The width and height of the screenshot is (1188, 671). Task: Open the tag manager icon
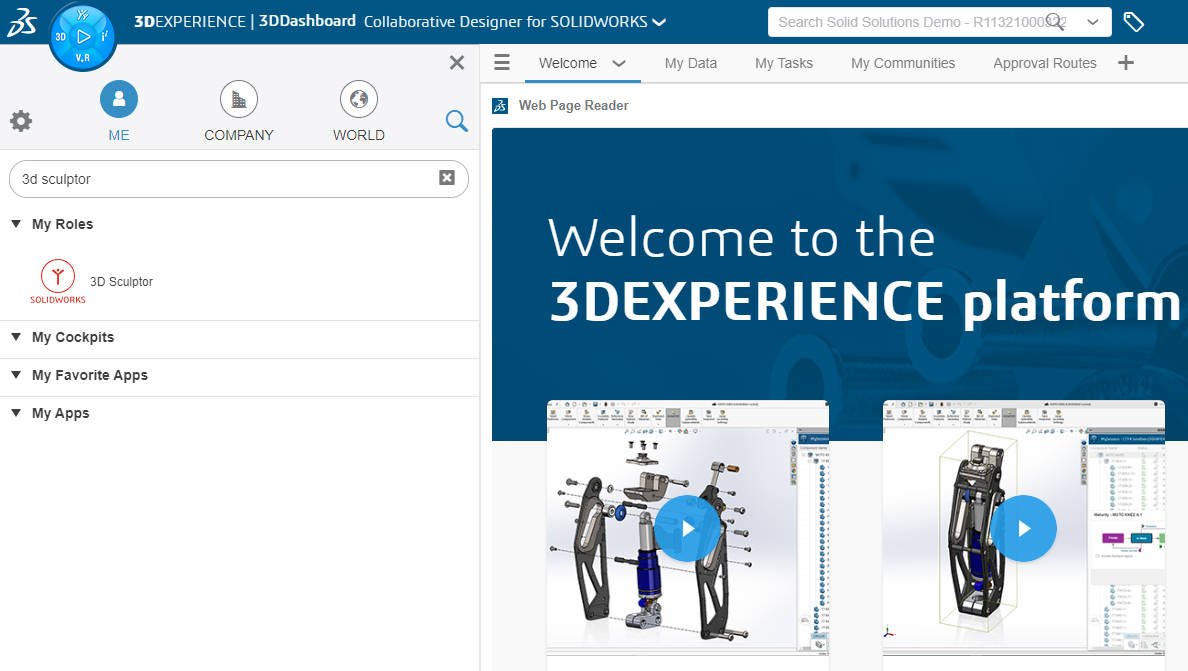pyautogui.click(x=1133, y=20)
